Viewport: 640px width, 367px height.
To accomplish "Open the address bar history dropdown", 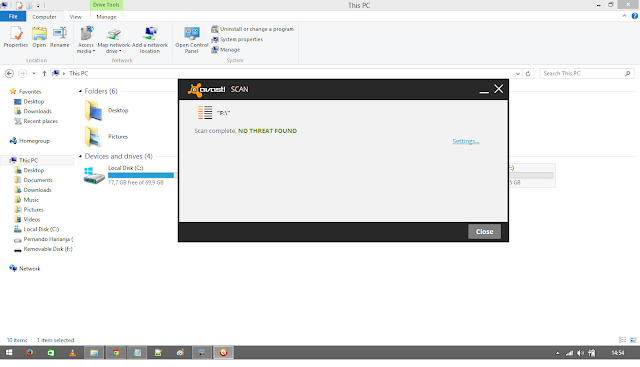I will pos(518,73).
